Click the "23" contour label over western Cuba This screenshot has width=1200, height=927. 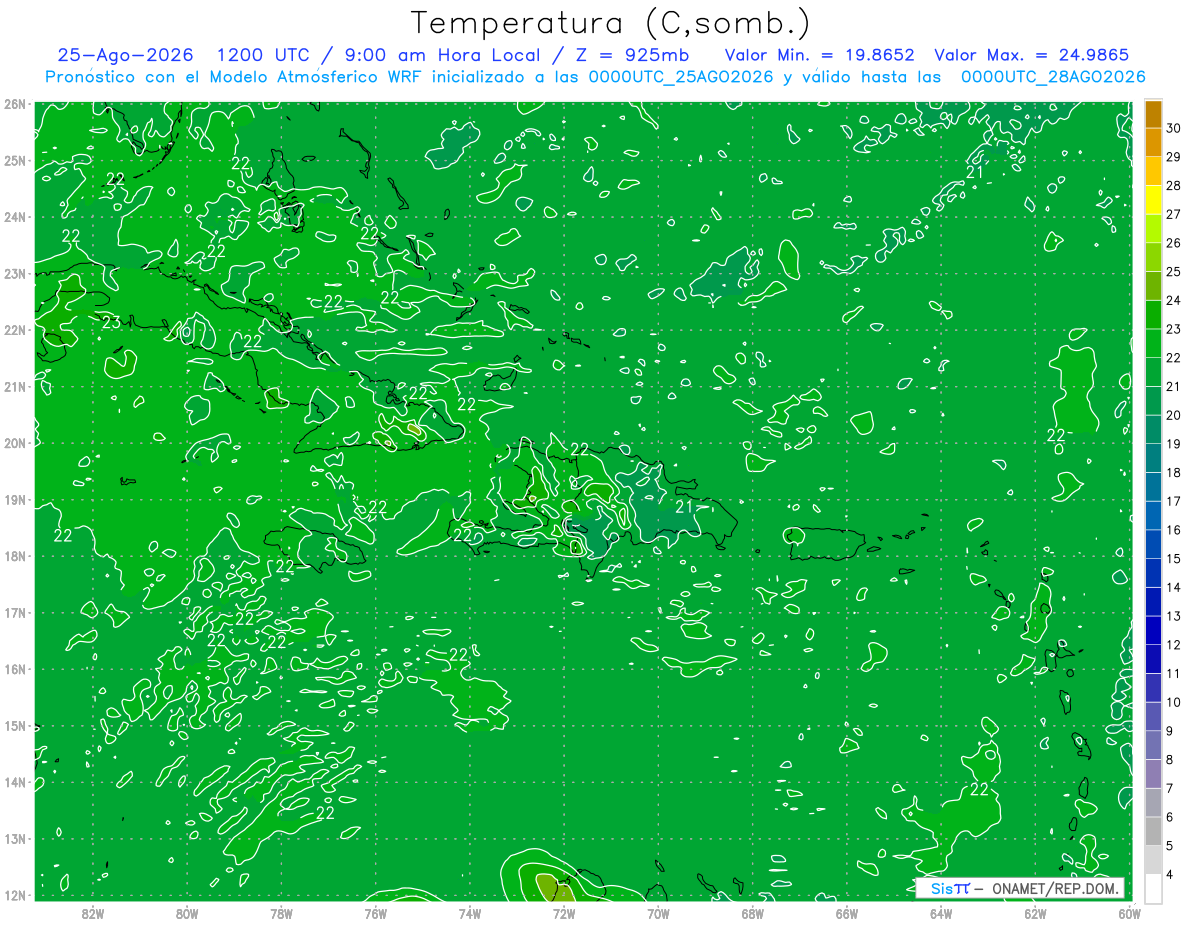pos(112,322)
